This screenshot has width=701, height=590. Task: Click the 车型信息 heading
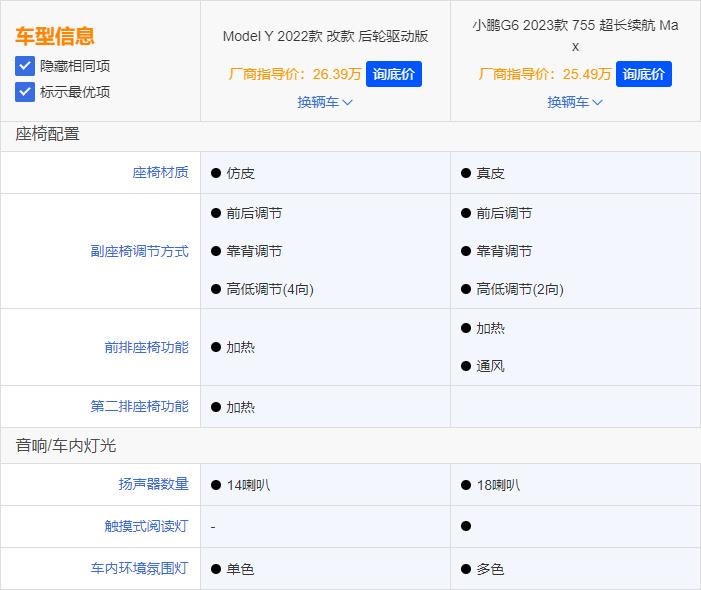click(x=55, y=36)
